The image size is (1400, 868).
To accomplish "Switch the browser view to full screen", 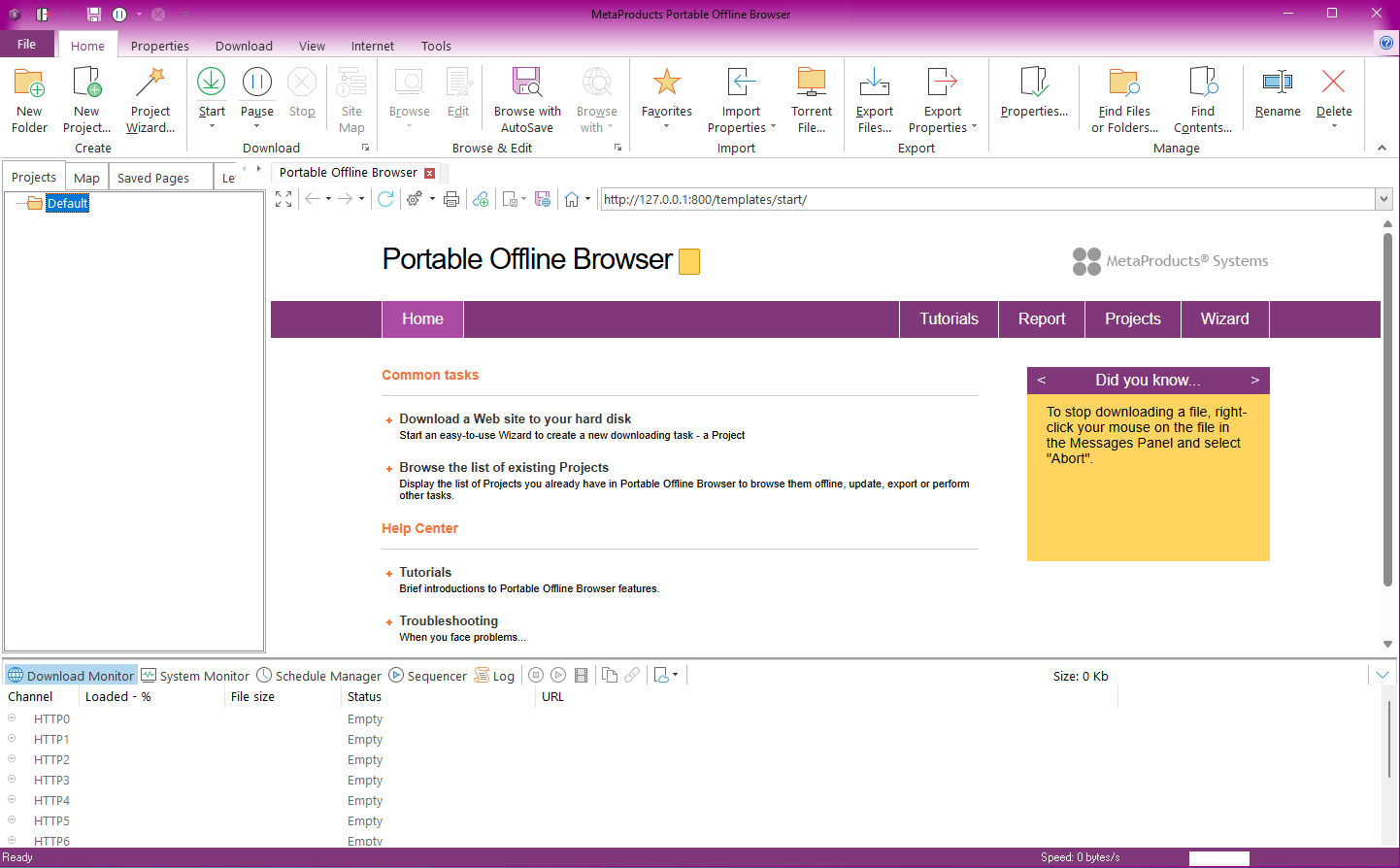I will [x=283, y=199].
